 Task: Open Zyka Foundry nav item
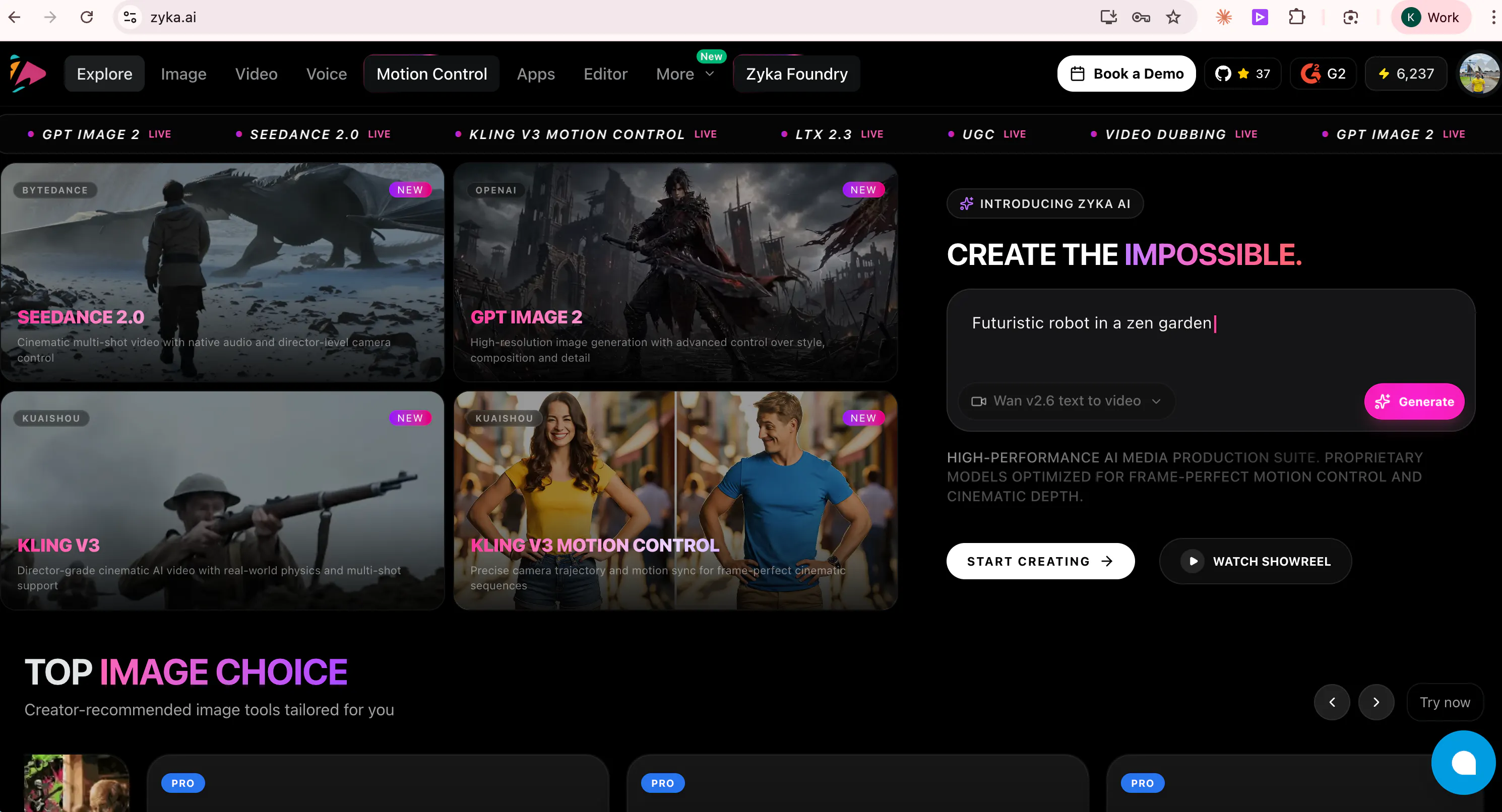coord(796,74)
